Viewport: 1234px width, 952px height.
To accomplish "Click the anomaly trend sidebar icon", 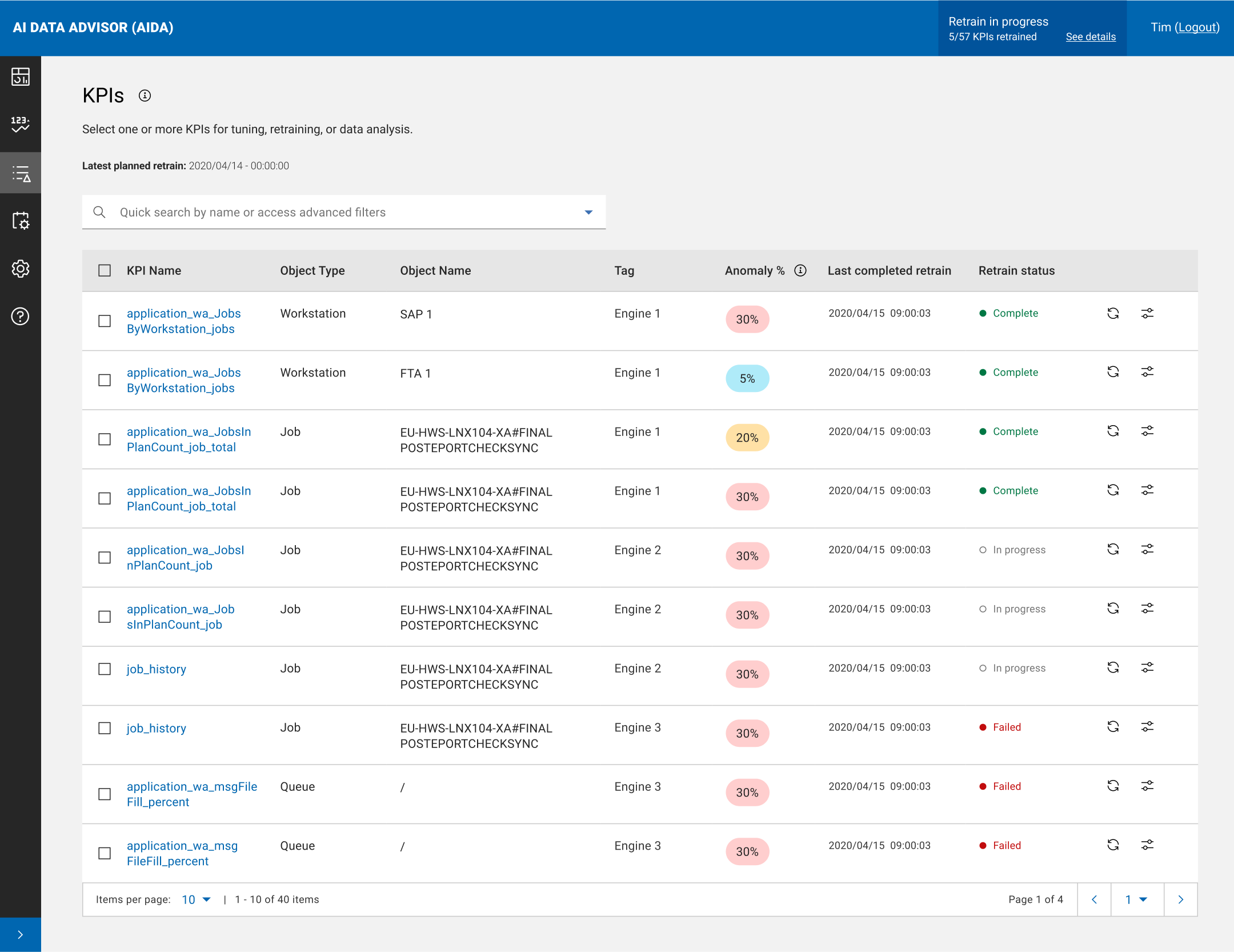I will pos(21,124).
